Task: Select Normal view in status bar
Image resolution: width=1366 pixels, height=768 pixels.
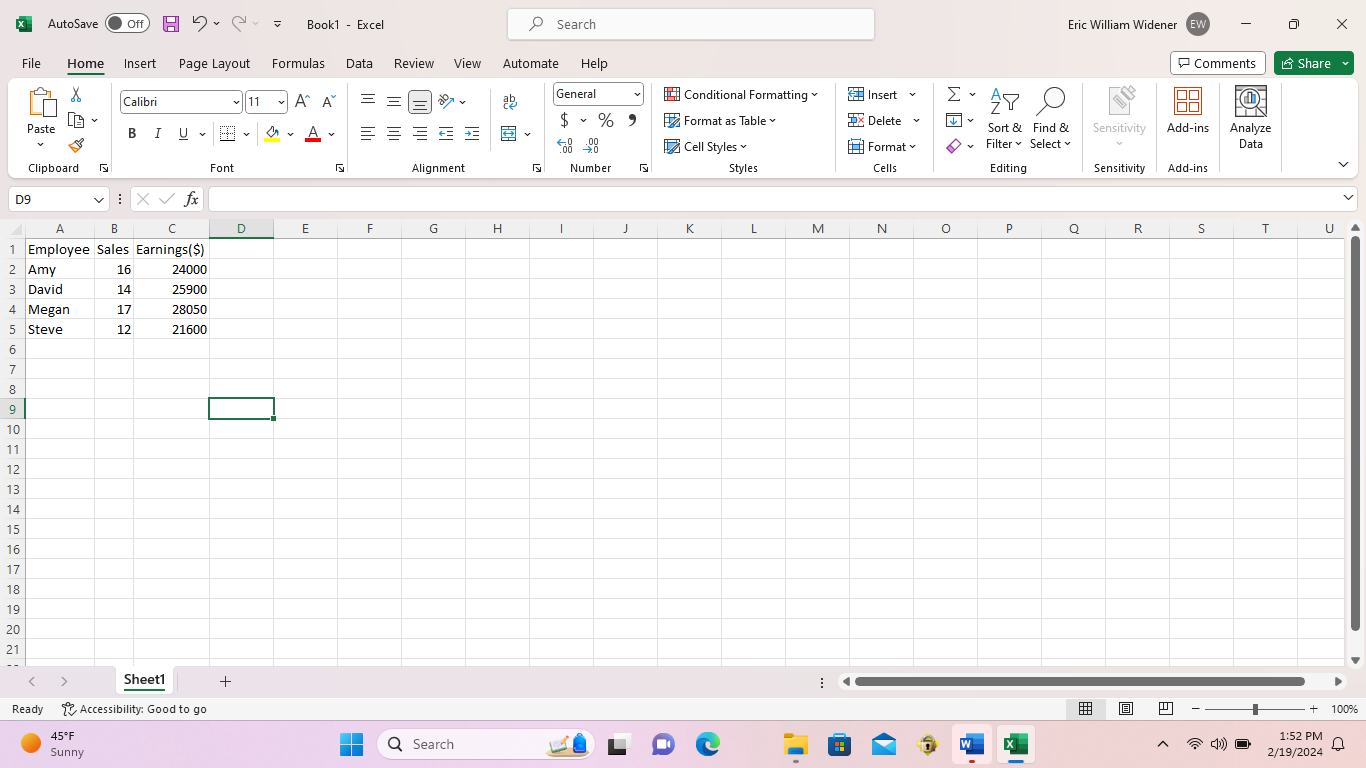Action: pyautogui.click(x=1085, y=708)
